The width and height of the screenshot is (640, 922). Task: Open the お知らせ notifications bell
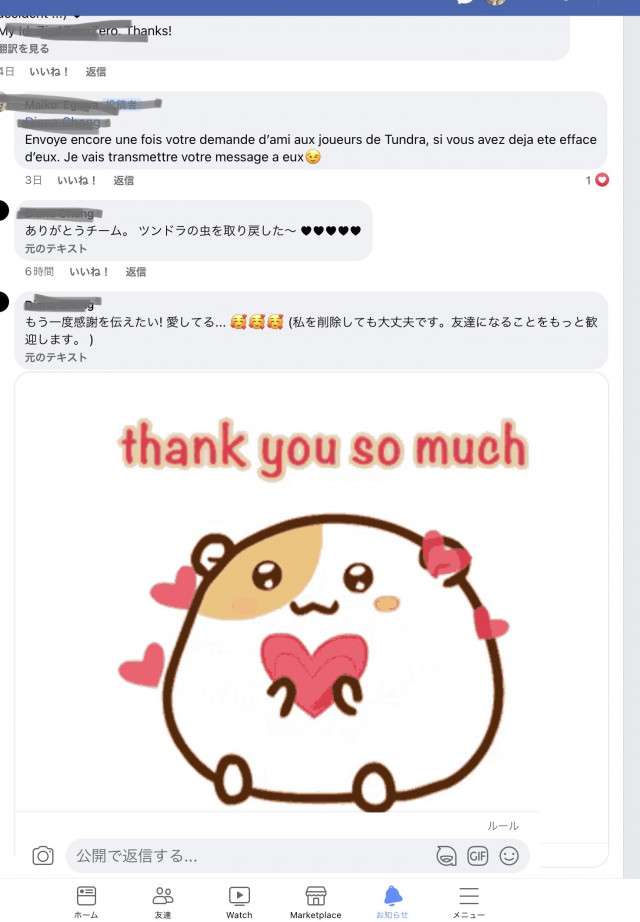click(x=392, y=901)
